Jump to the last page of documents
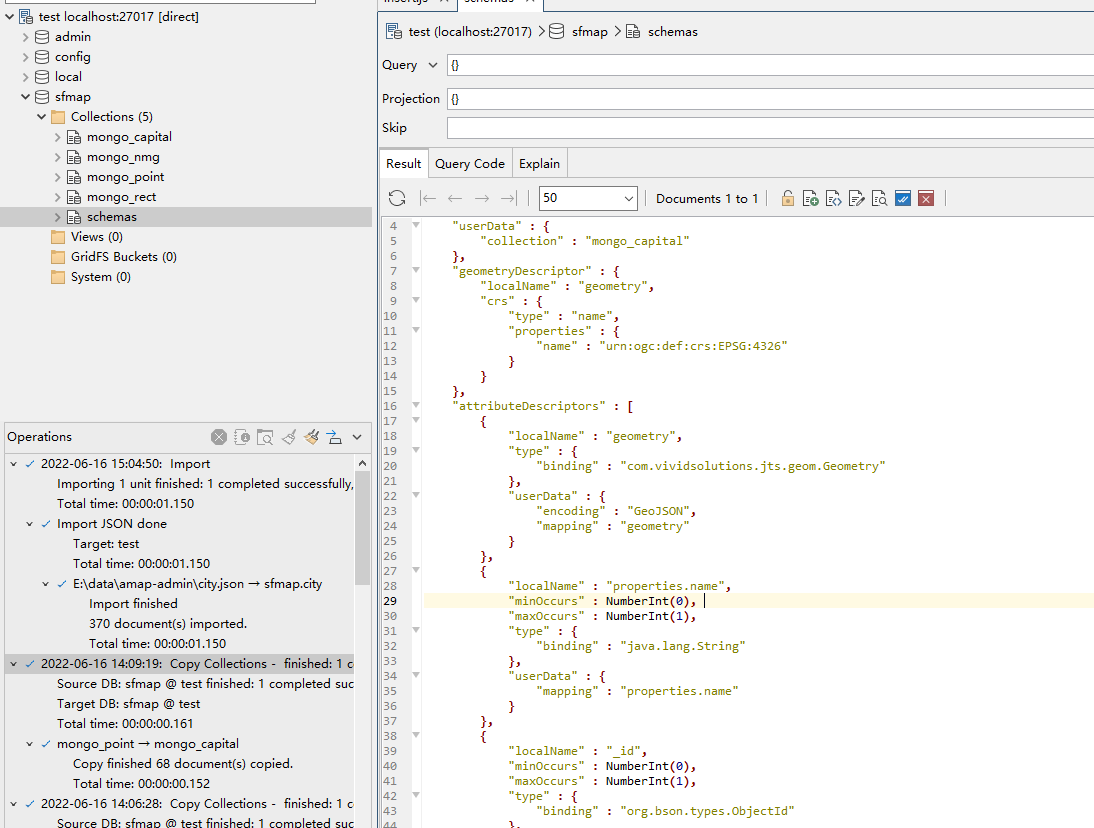 tap(508, 198)
